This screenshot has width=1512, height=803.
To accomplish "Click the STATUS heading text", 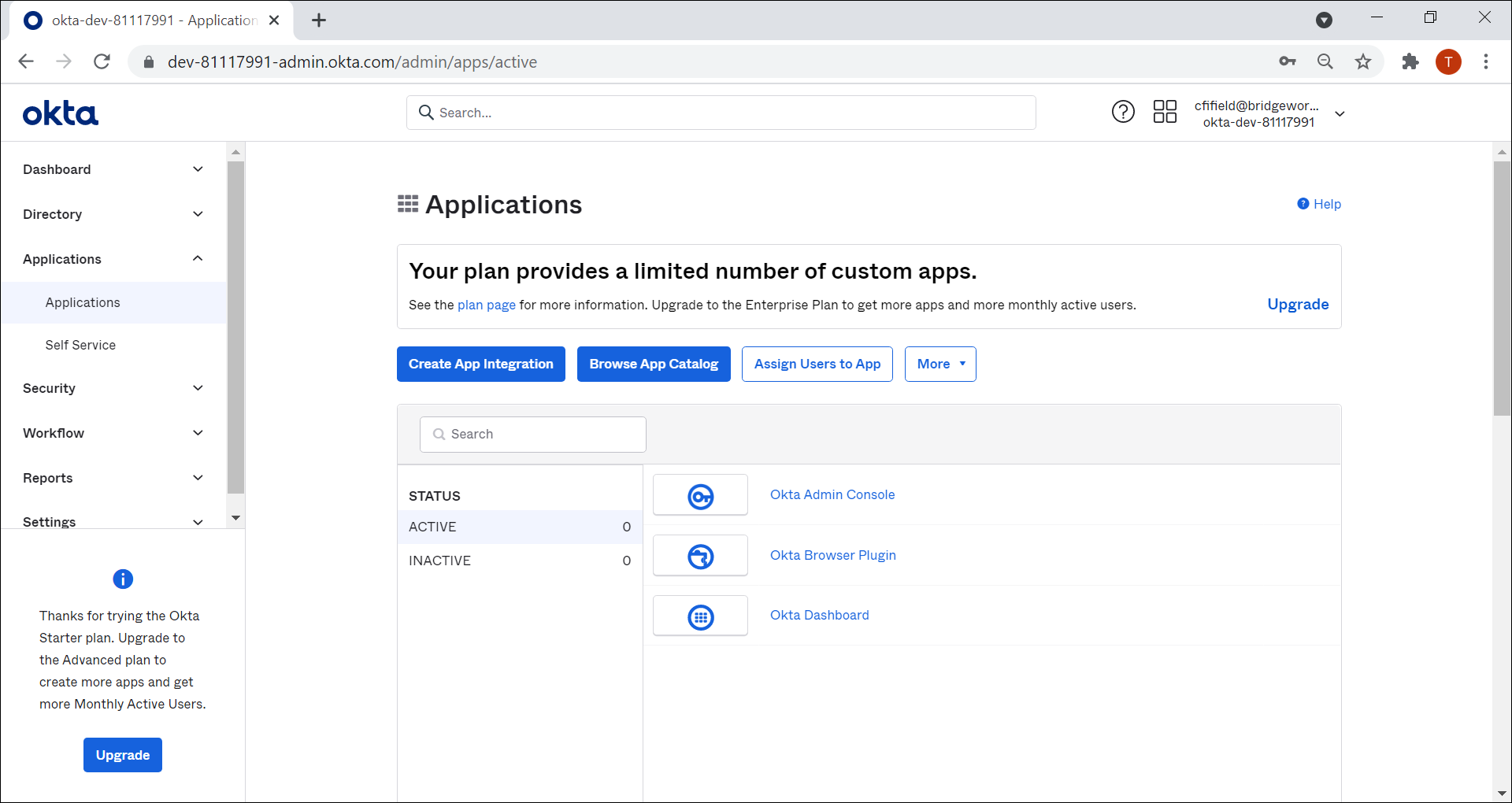I will pos(435,496).
